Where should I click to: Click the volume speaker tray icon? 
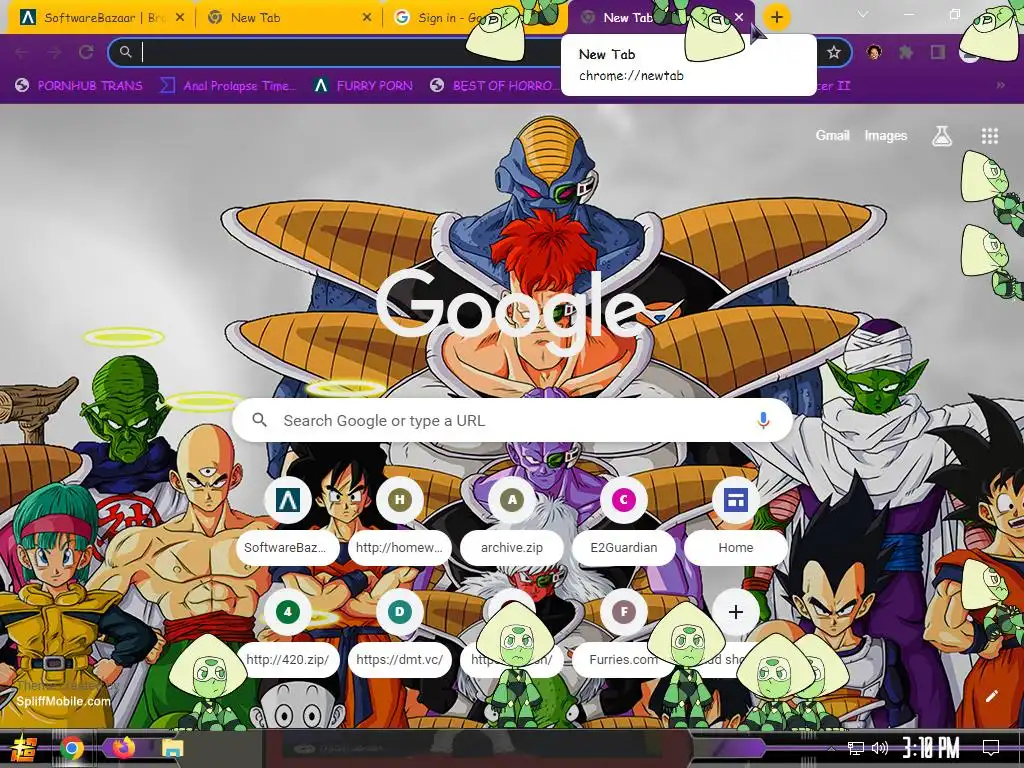880,748
